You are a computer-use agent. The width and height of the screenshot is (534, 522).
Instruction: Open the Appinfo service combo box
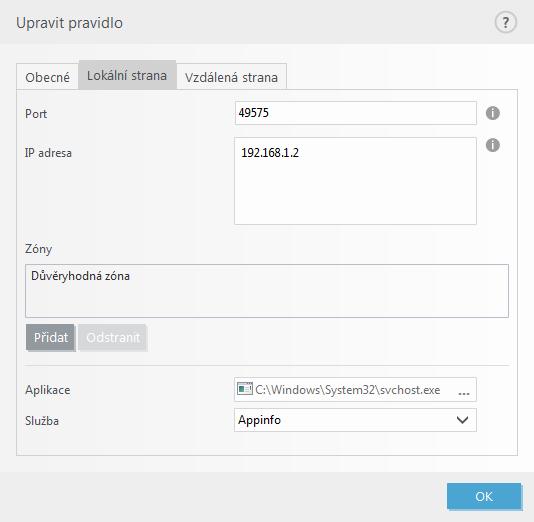tap(355, 420)
